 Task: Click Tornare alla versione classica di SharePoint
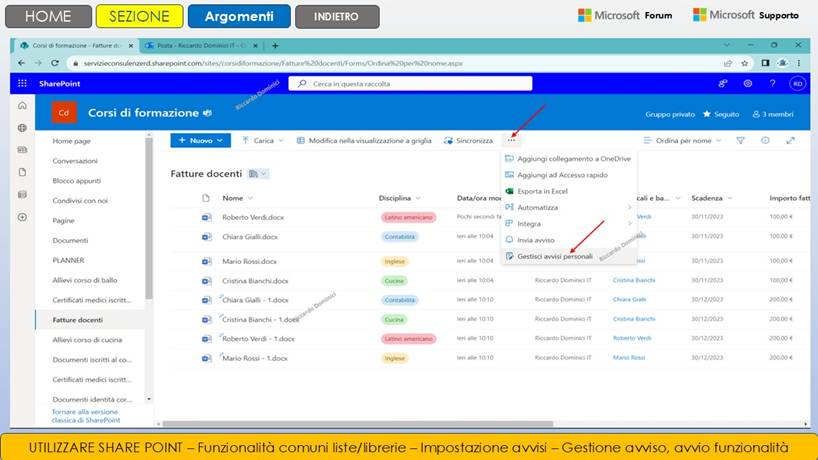pyautogui.click(x=86, y=416)
